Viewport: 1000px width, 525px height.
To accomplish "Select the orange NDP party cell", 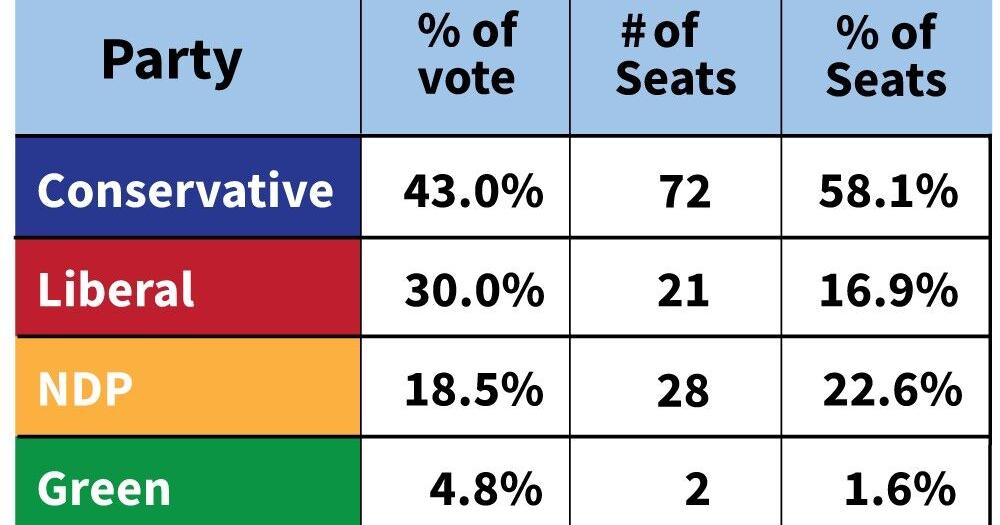I will click(188, 387).
